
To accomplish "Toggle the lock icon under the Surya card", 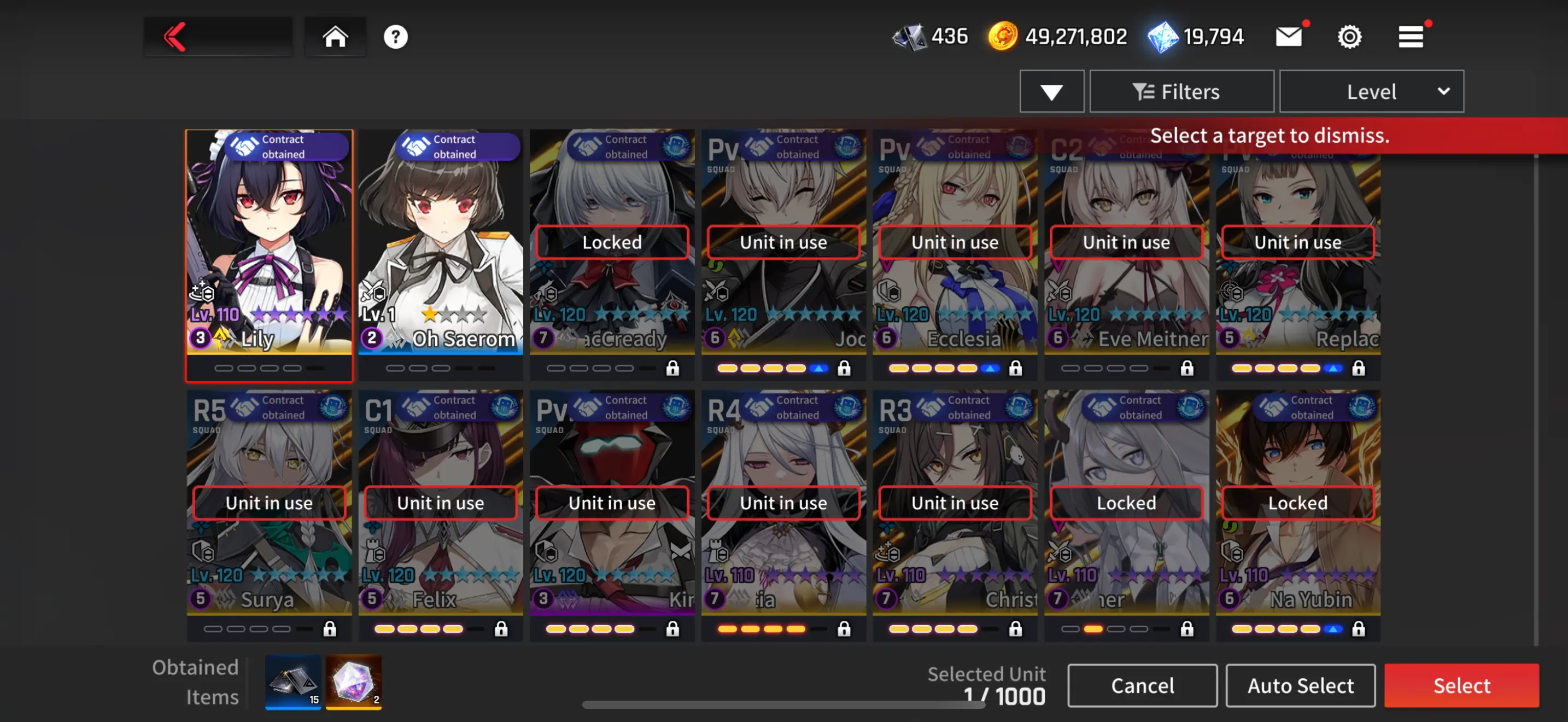I will click(x=329, y=629).
